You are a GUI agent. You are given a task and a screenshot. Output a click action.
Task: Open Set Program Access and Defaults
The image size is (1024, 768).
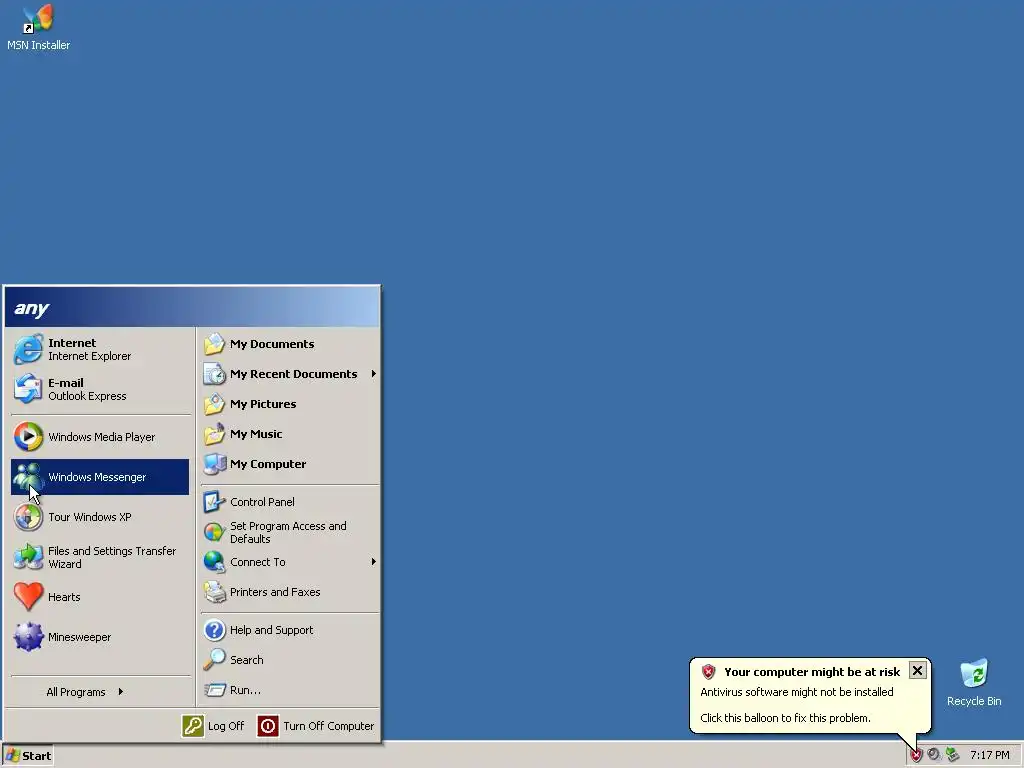tap(290, 532)
